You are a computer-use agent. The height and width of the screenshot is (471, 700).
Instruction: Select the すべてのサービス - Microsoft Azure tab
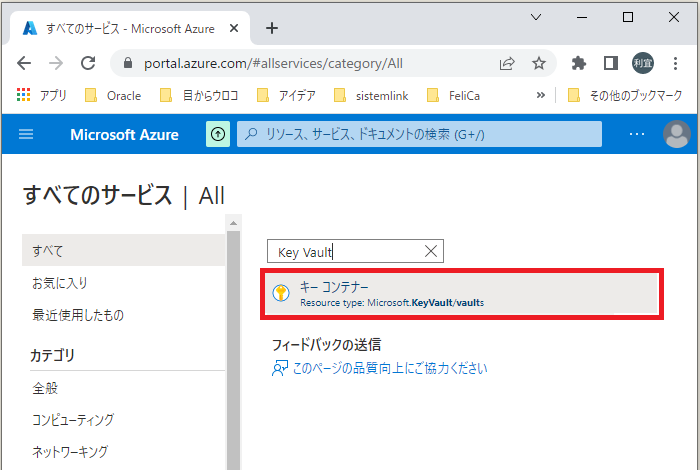(129, 29)
